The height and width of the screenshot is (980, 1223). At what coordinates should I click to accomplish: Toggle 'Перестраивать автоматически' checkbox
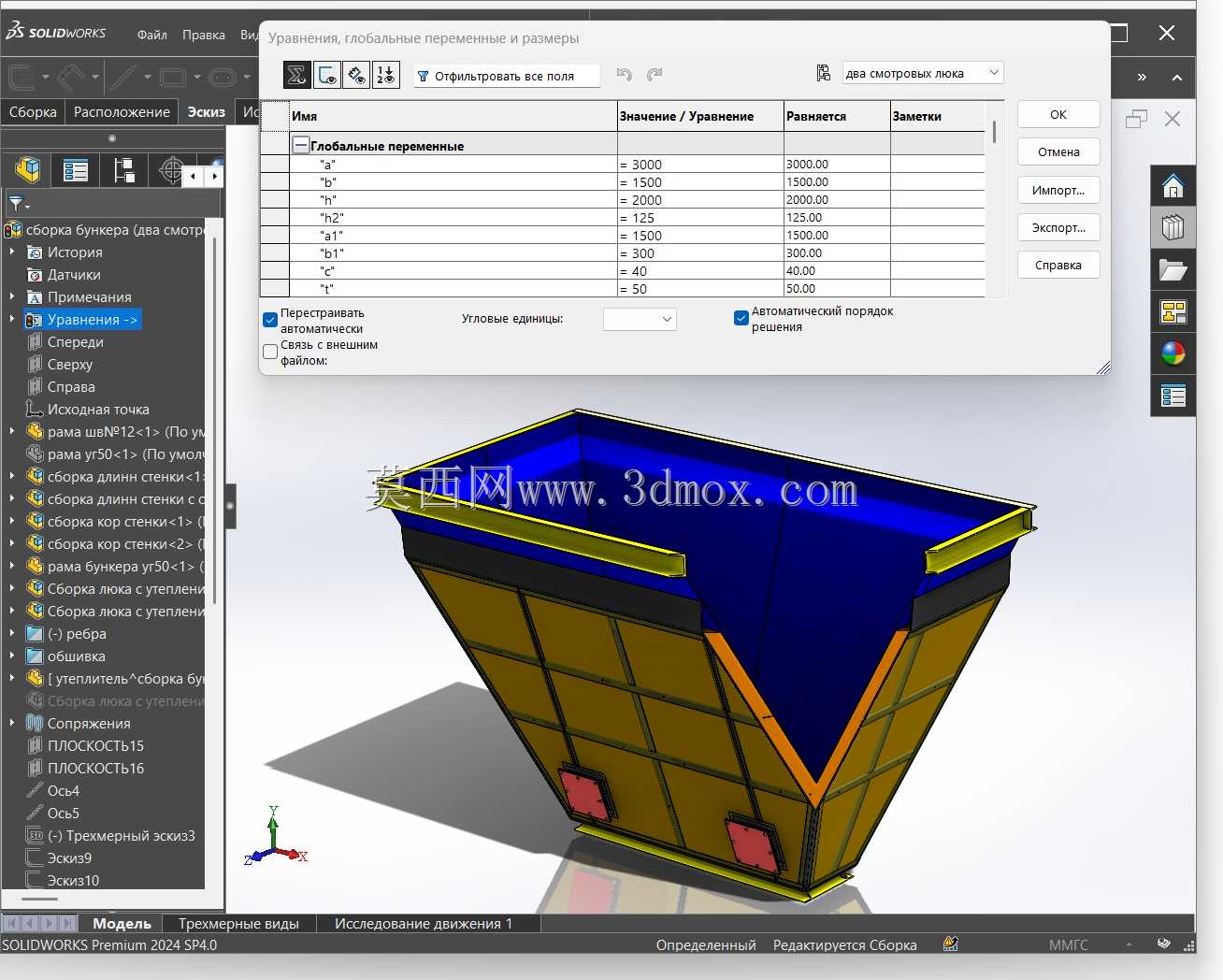click(x=270, y=320)
